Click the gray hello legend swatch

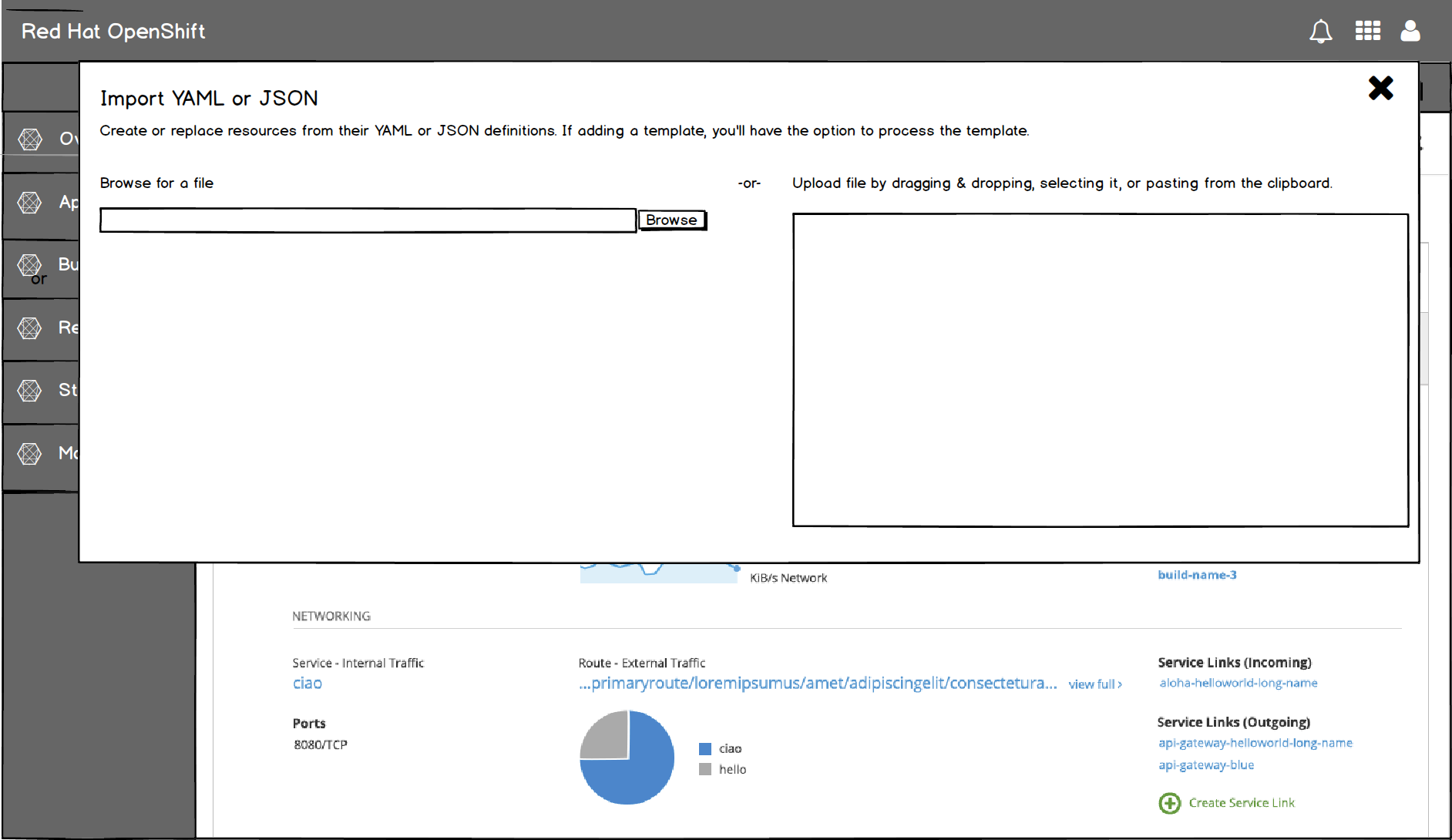(705, 769)
